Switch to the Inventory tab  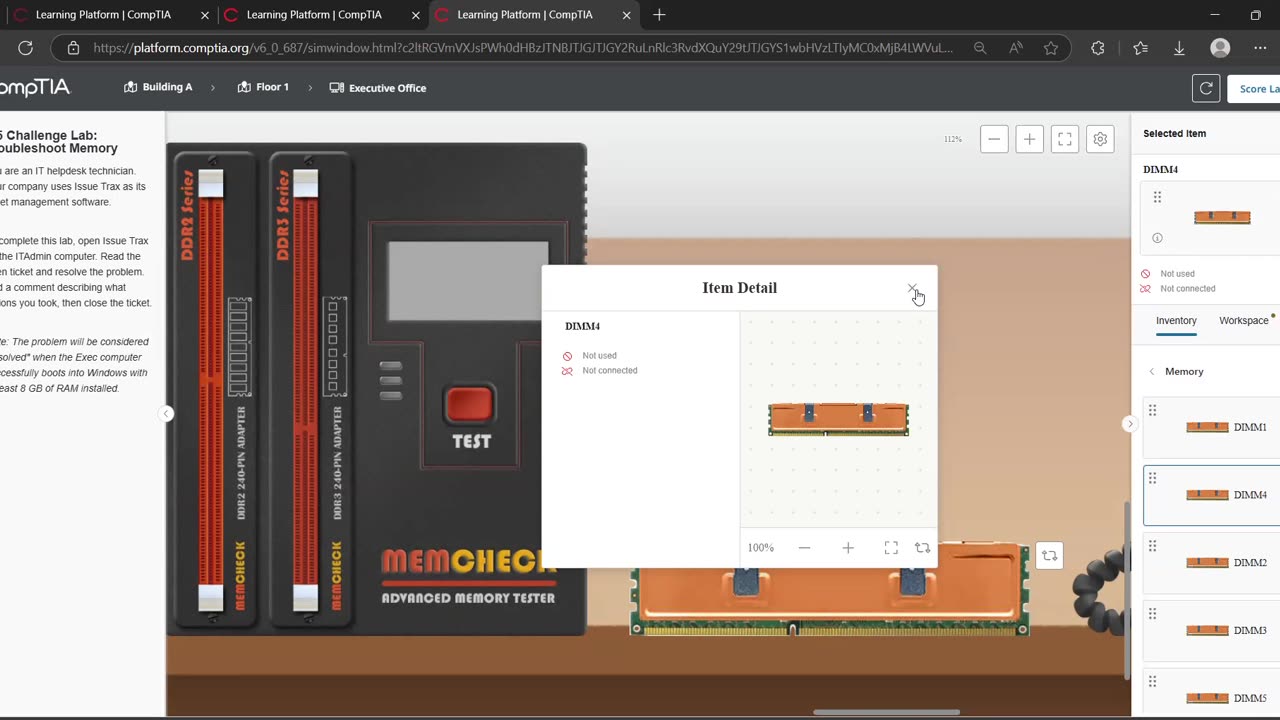pyautogui.click(x=1176, y=321)
